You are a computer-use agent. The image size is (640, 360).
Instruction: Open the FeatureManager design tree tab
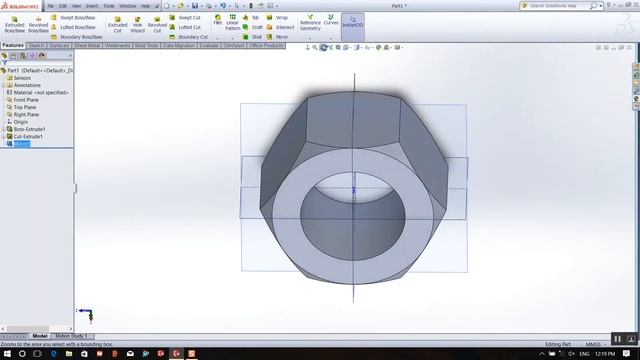coord(4,56)
